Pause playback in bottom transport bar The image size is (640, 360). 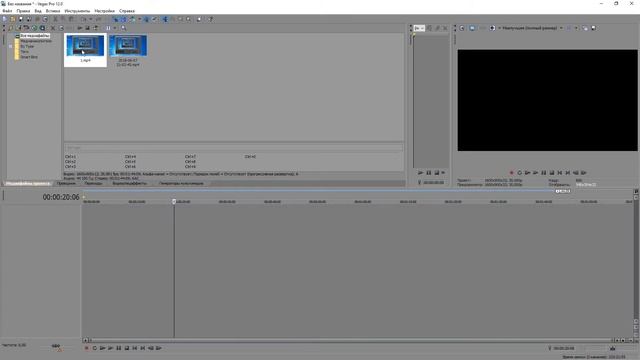pos(119,348)
